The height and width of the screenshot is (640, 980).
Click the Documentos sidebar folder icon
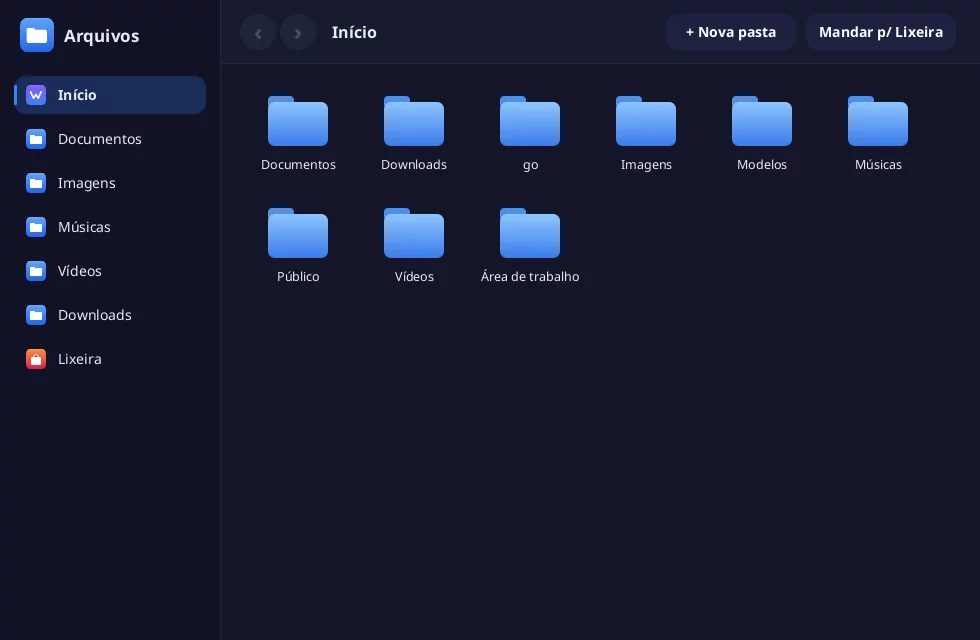[36, 139]
